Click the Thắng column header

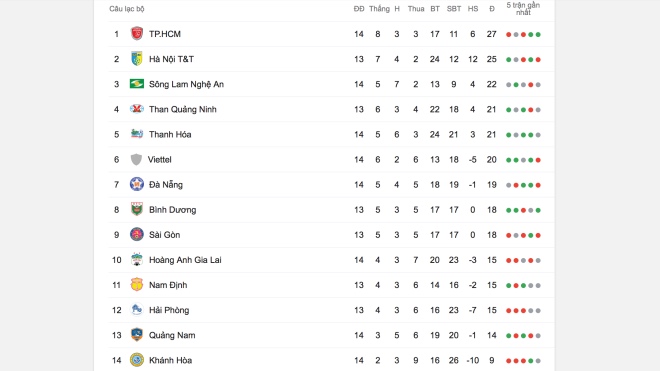click(379, 9)
